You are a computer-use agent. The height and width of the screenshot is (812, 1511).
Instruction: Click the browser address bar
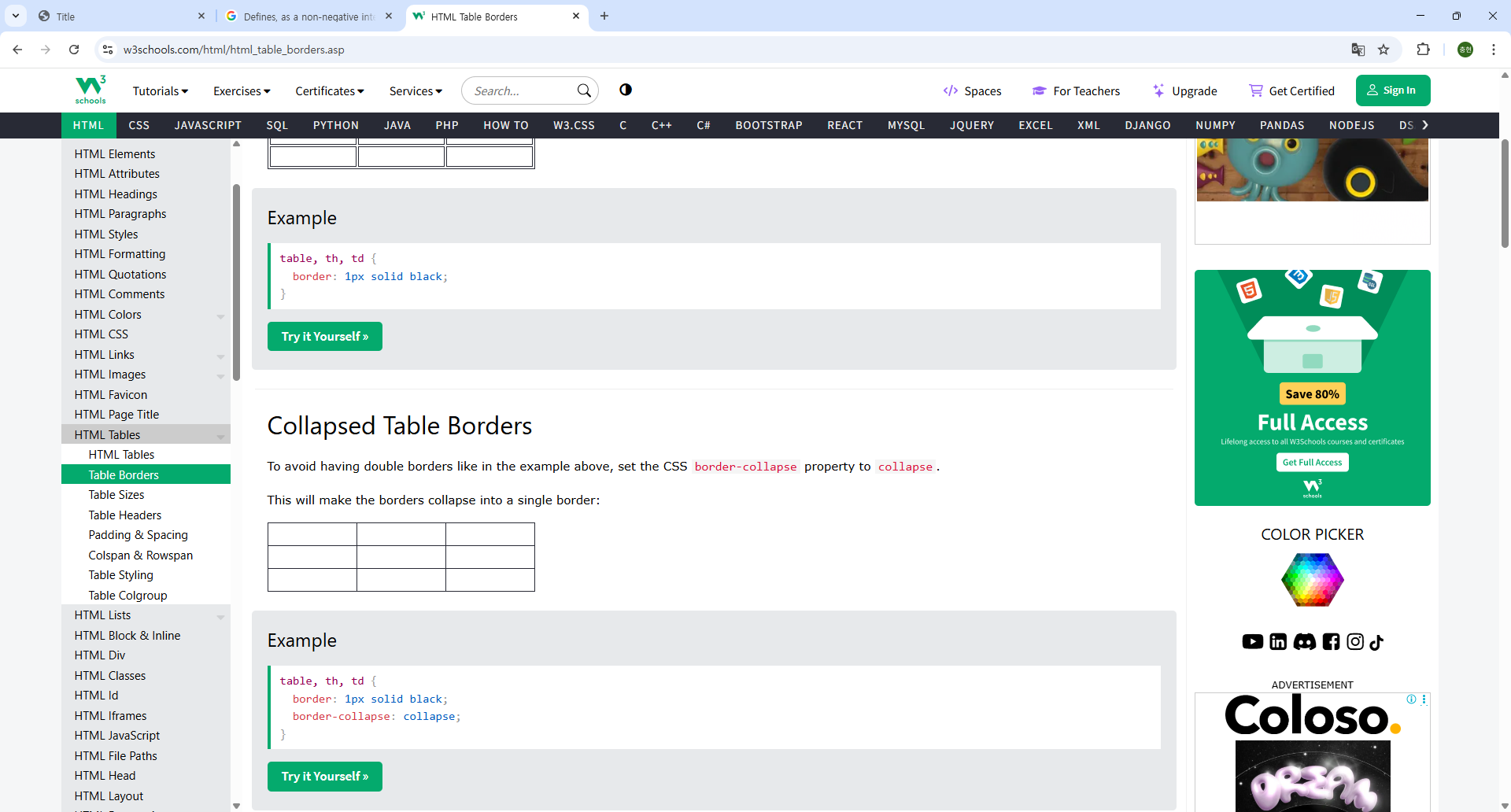pos(732,50)
